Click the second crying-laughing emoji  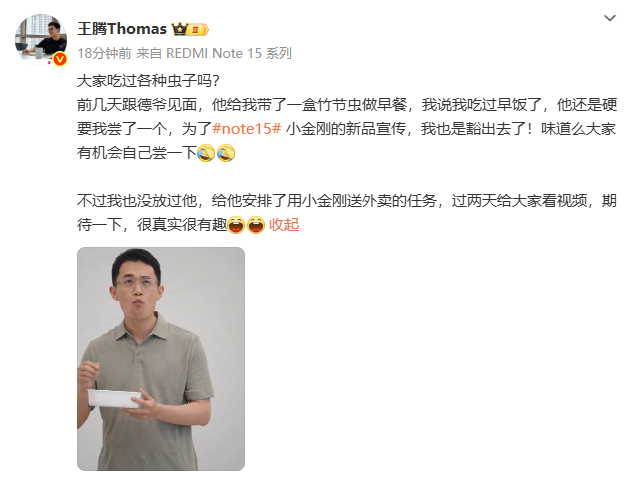click(226, 153)
